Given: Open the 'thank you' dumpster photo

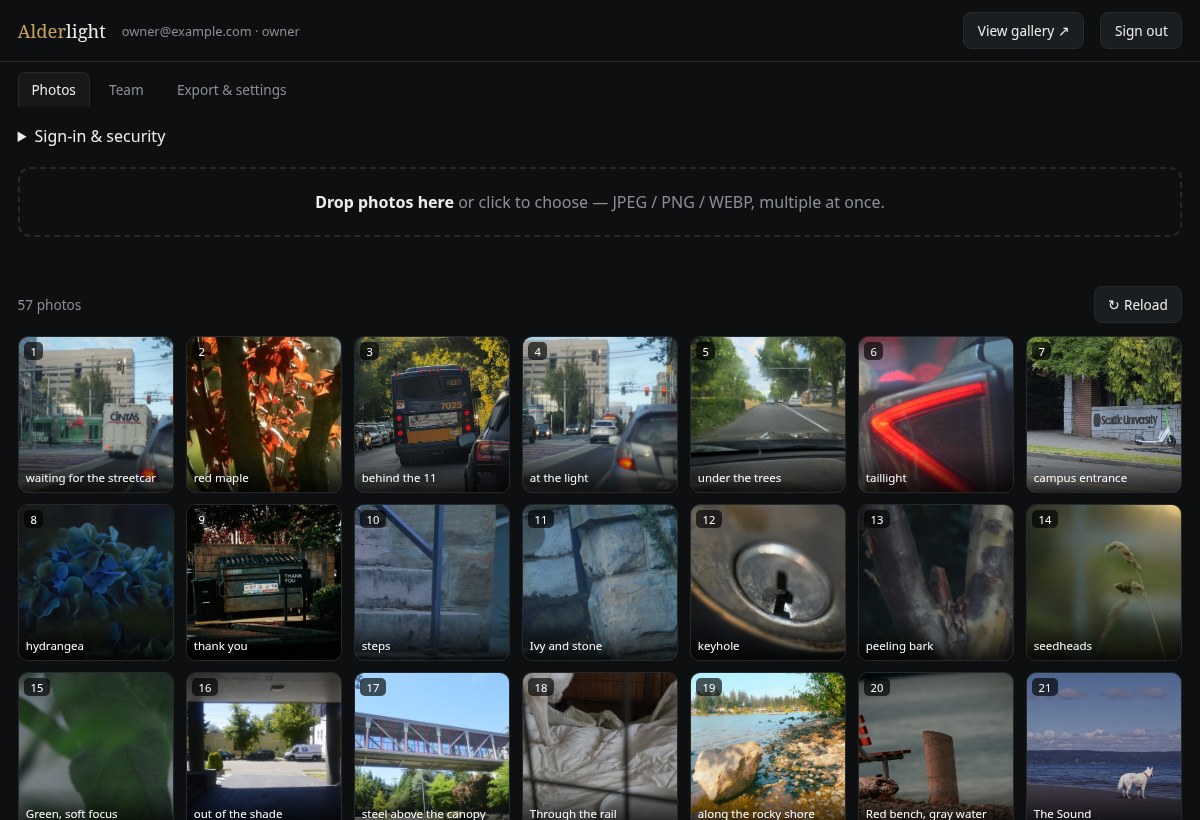Looking at the screenshot, I should pyautogui.click(x=264, y=582).
